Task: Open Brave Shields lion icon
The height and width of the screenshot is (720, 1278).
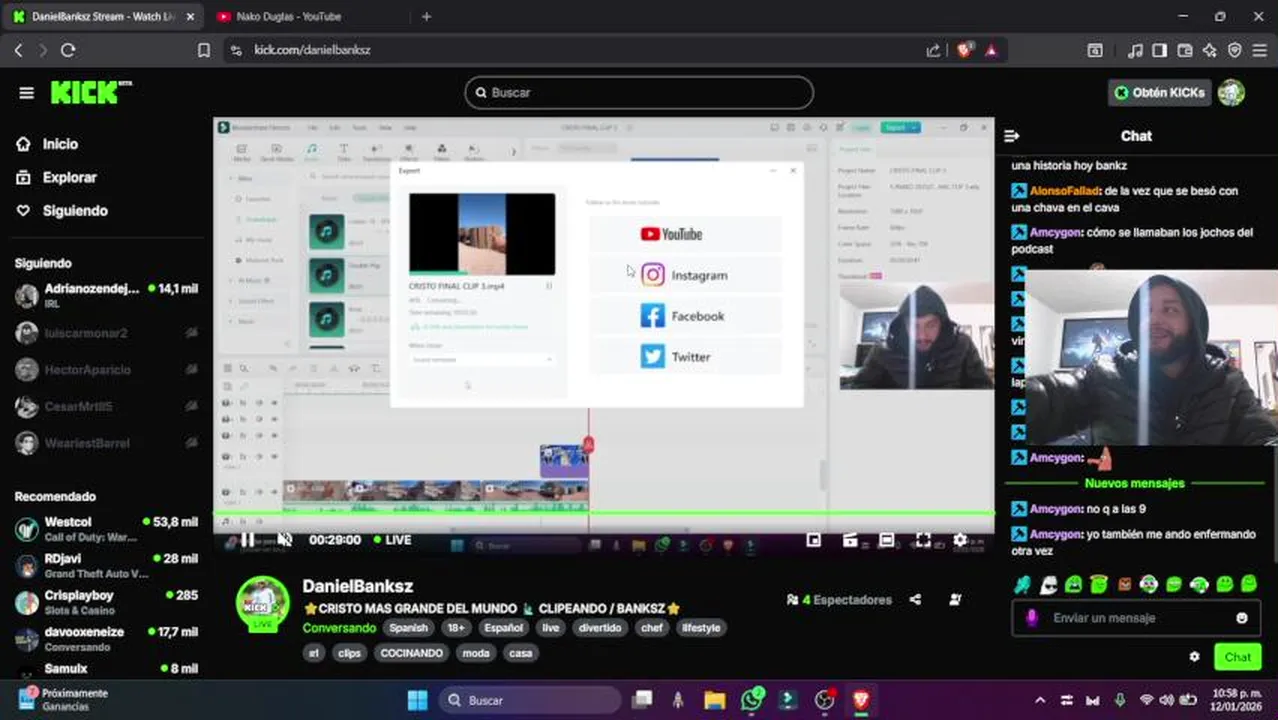Action: 964,50
